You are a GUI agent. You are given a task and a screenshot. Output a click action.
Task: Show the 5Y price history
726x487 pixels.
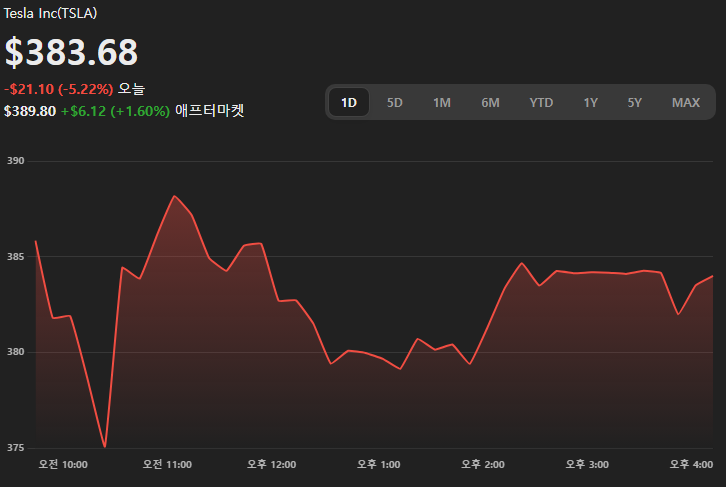pyautogui.click(x=634, y=102)
